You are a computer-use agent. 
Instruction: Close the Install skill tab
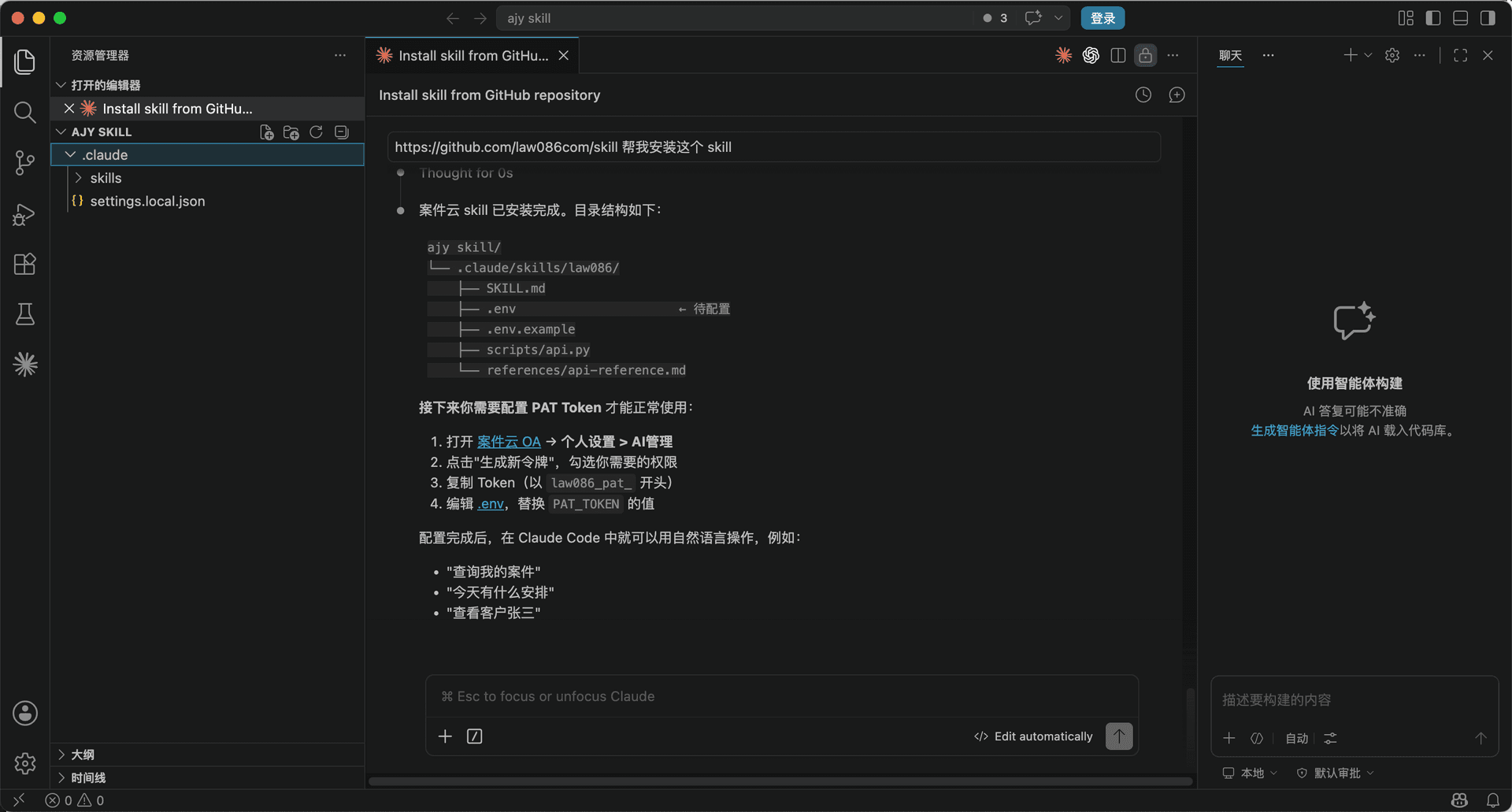tap(564, 55)
